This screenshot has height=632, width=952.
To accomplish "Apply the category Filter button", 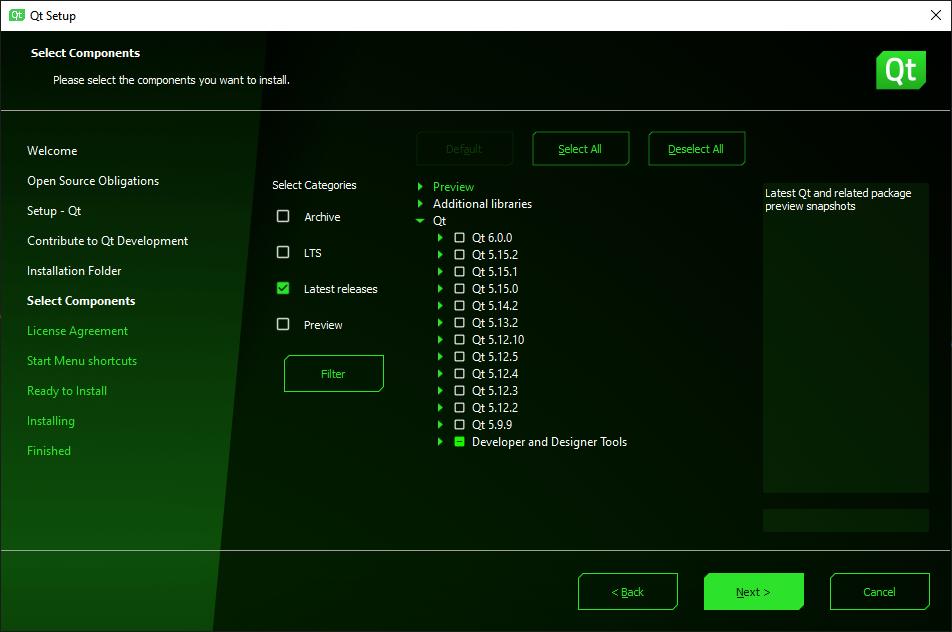I will (x=334, y=373).
